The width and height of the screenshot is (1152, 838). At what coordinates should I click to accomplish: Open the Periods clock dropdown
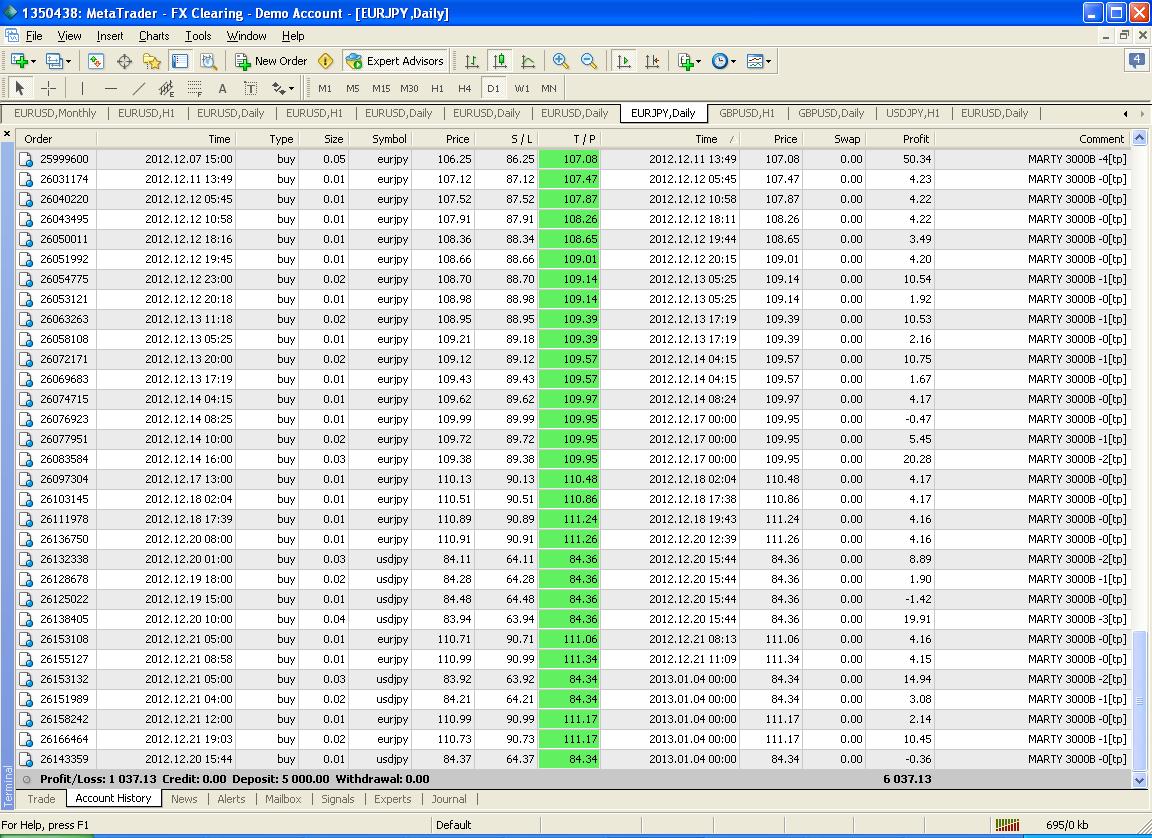(724, 62)
